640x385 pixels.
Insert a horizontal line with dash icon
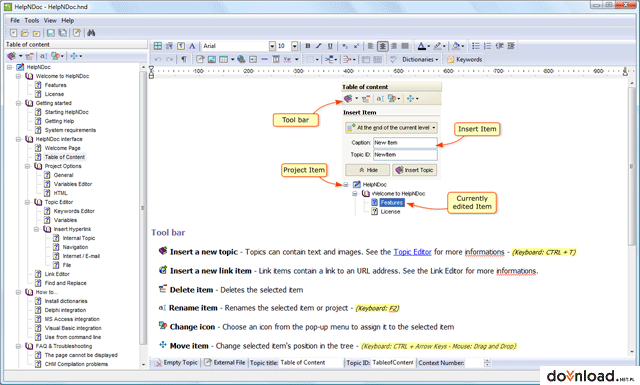coord(264,60)
